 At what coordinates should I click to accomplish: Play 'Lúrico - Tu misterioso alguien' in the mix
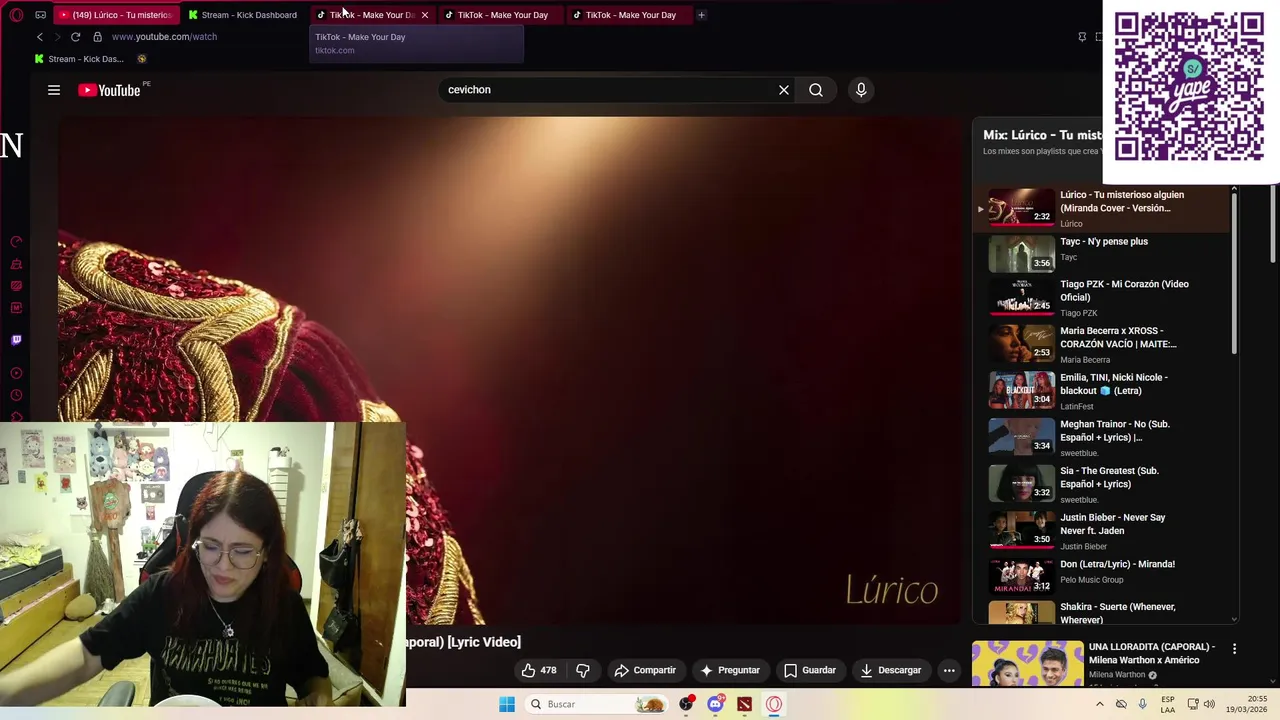(1101, 208)
